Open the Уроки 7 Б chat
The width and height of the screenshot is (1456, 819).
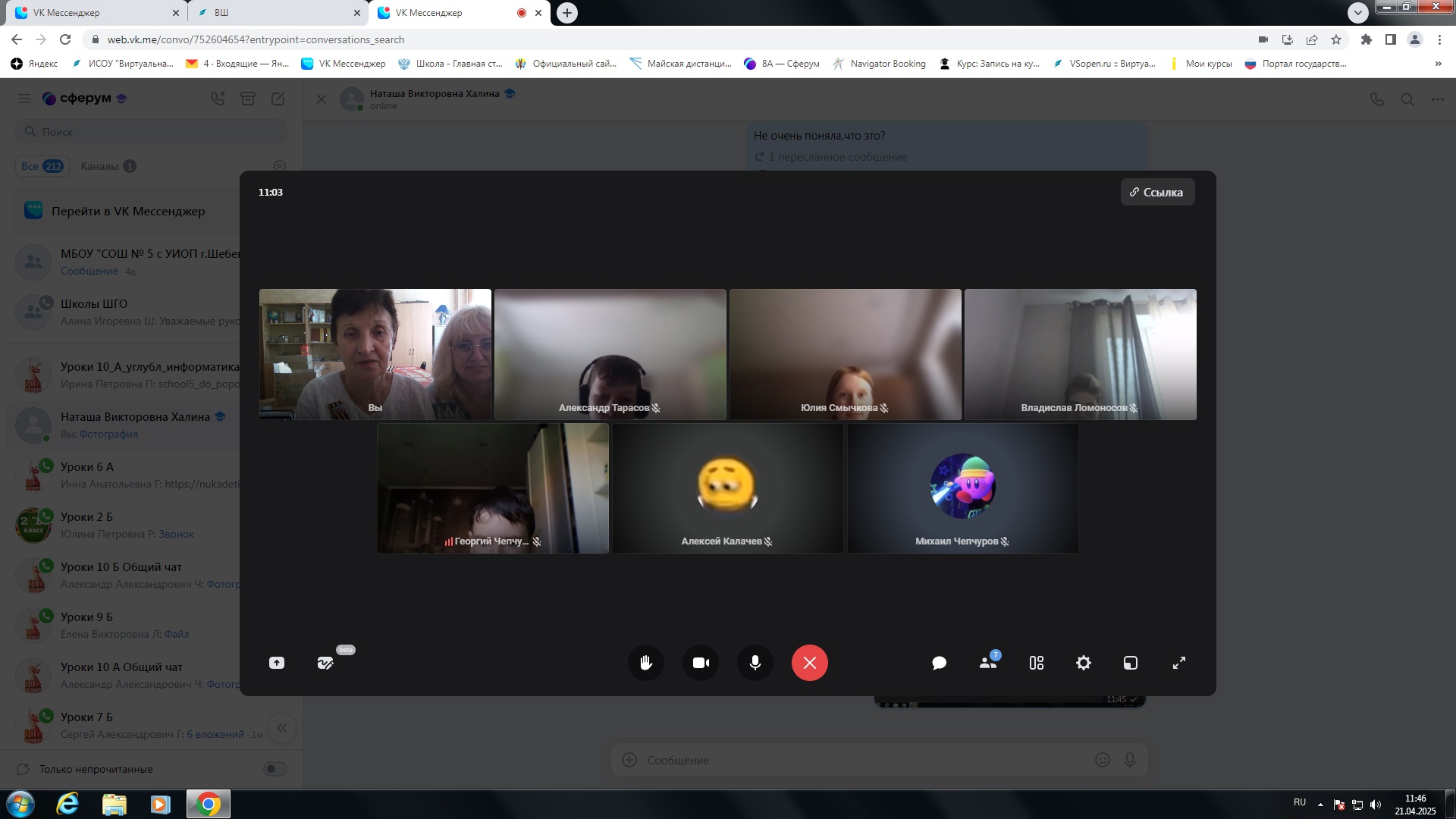(152, 726)
